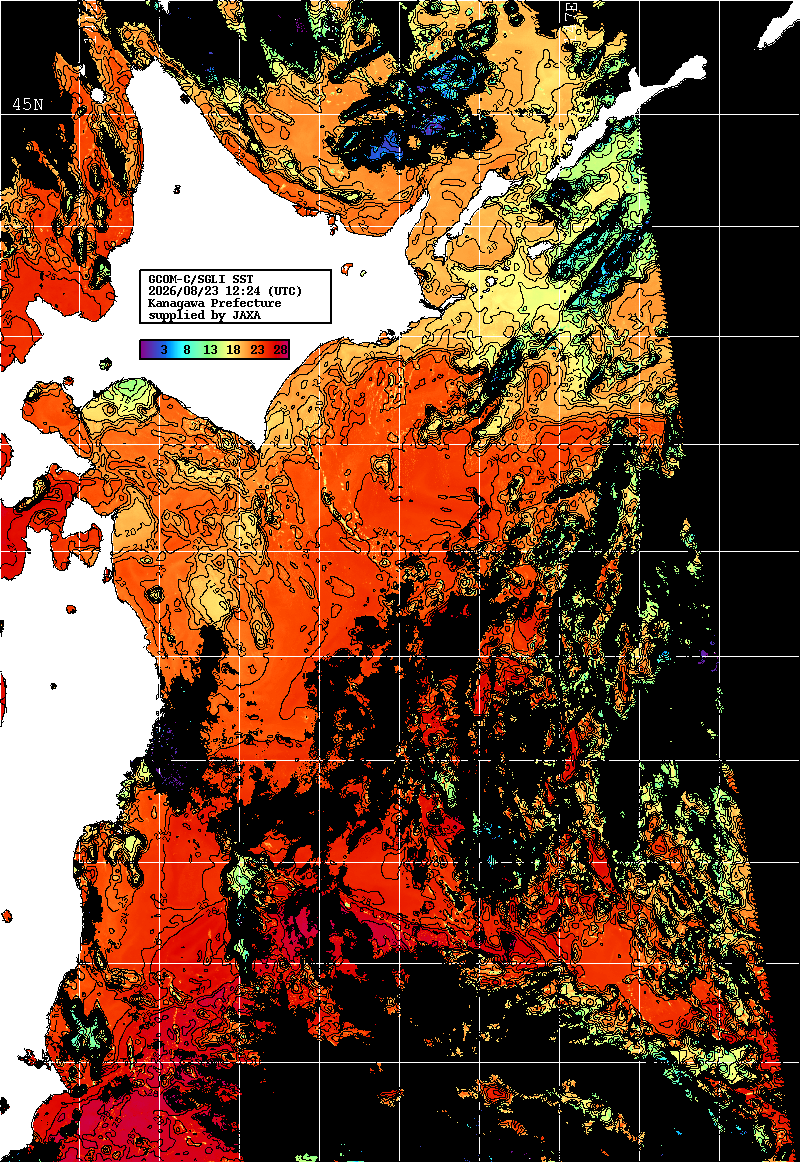Click the GCOM-C/SGLI SST title text

coord(201,279)
